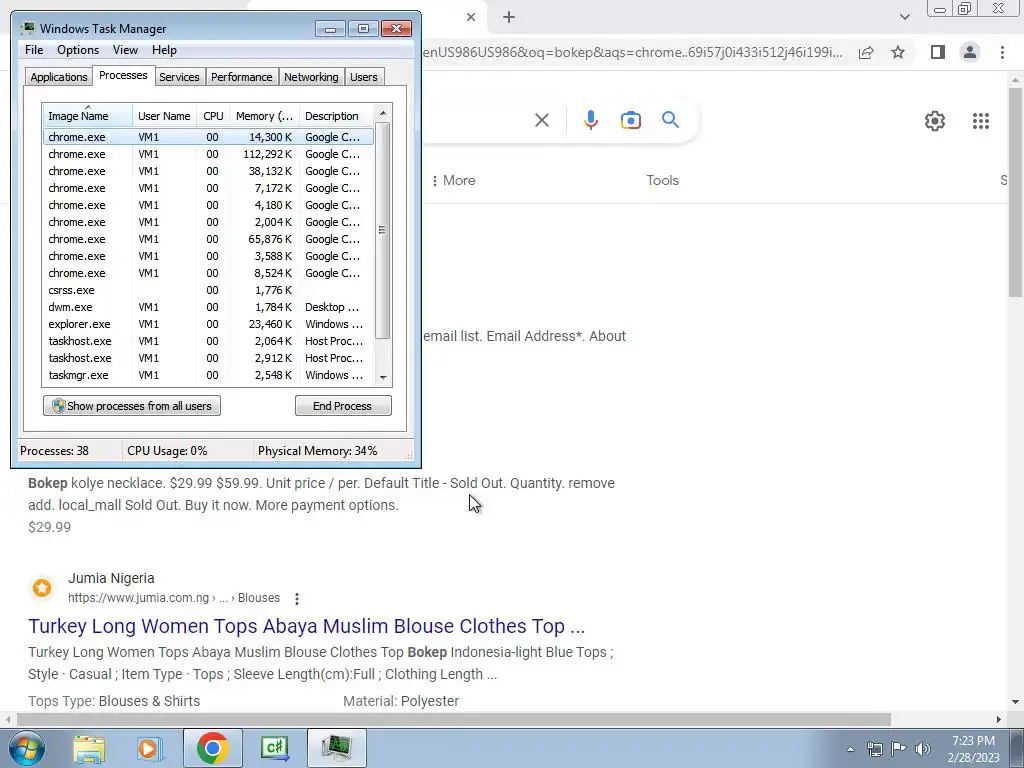Viewport: 1024px width, 768px height.
Task: Toggle Chrome side panel icon
Action: point(938,52)
